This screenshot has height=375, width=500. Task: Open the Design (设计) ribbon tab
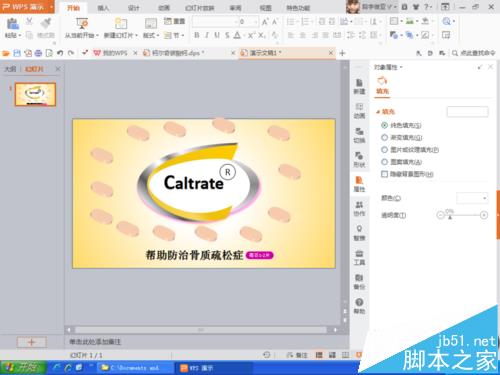pos(133,8)
